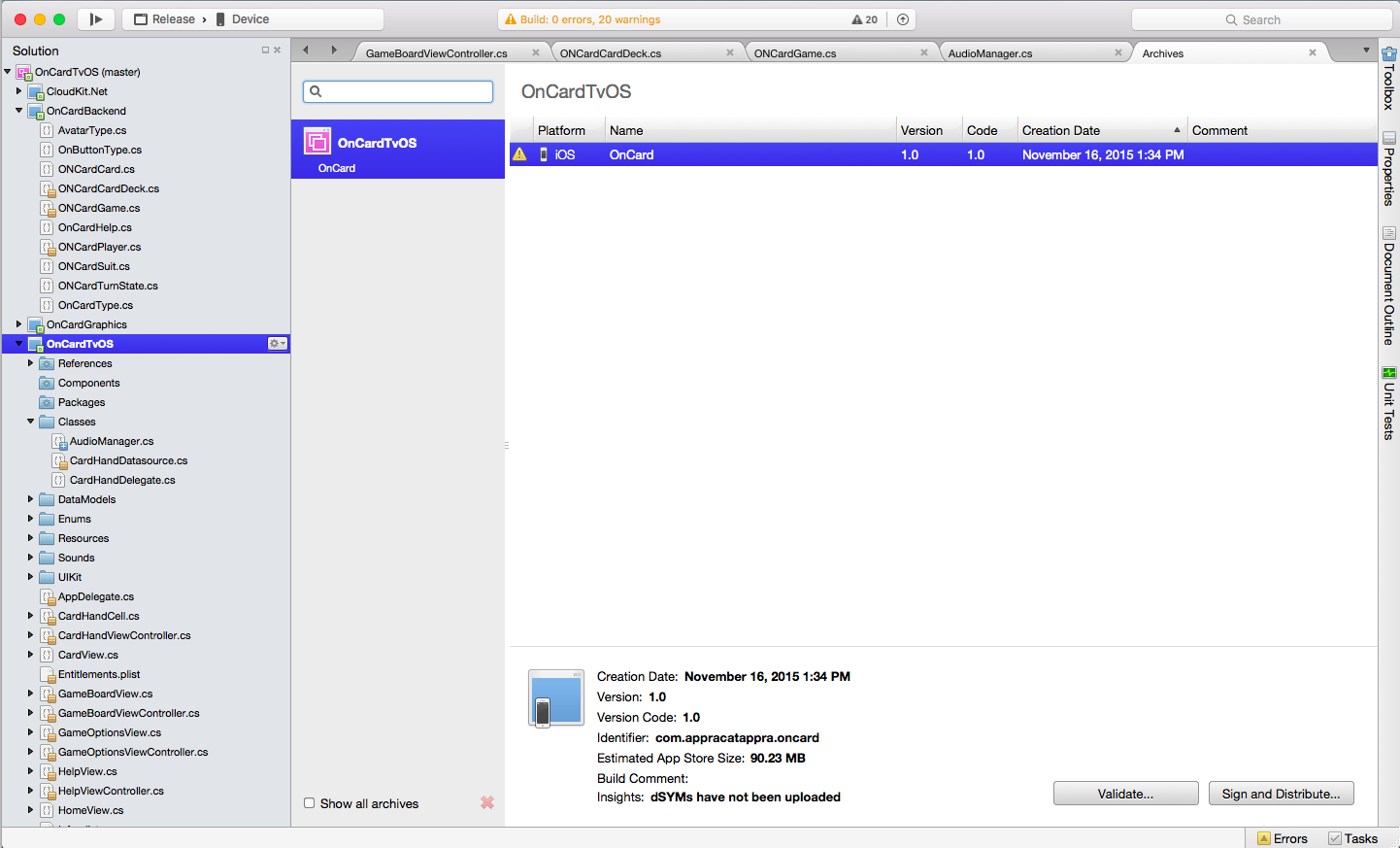Open AvatarType.cs in solution tree

click(92, 130)
